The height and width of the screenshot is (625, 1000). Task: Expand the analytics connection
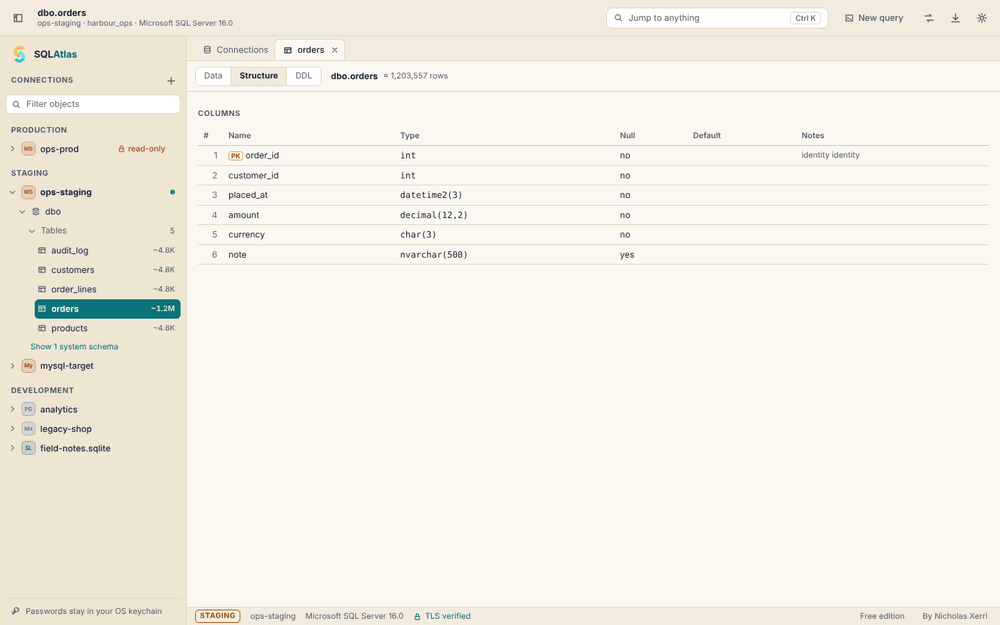click(12, 409)
